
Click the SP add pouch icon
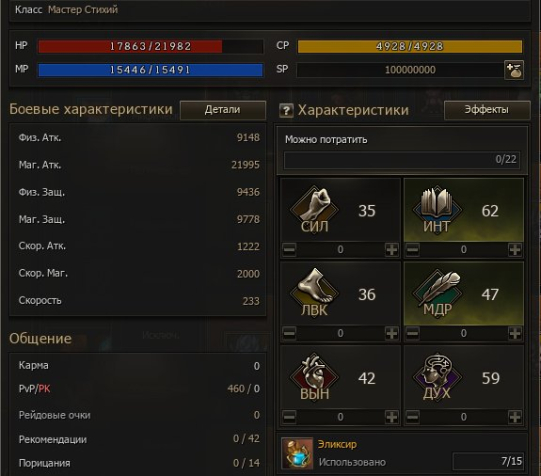pos(514,70)
